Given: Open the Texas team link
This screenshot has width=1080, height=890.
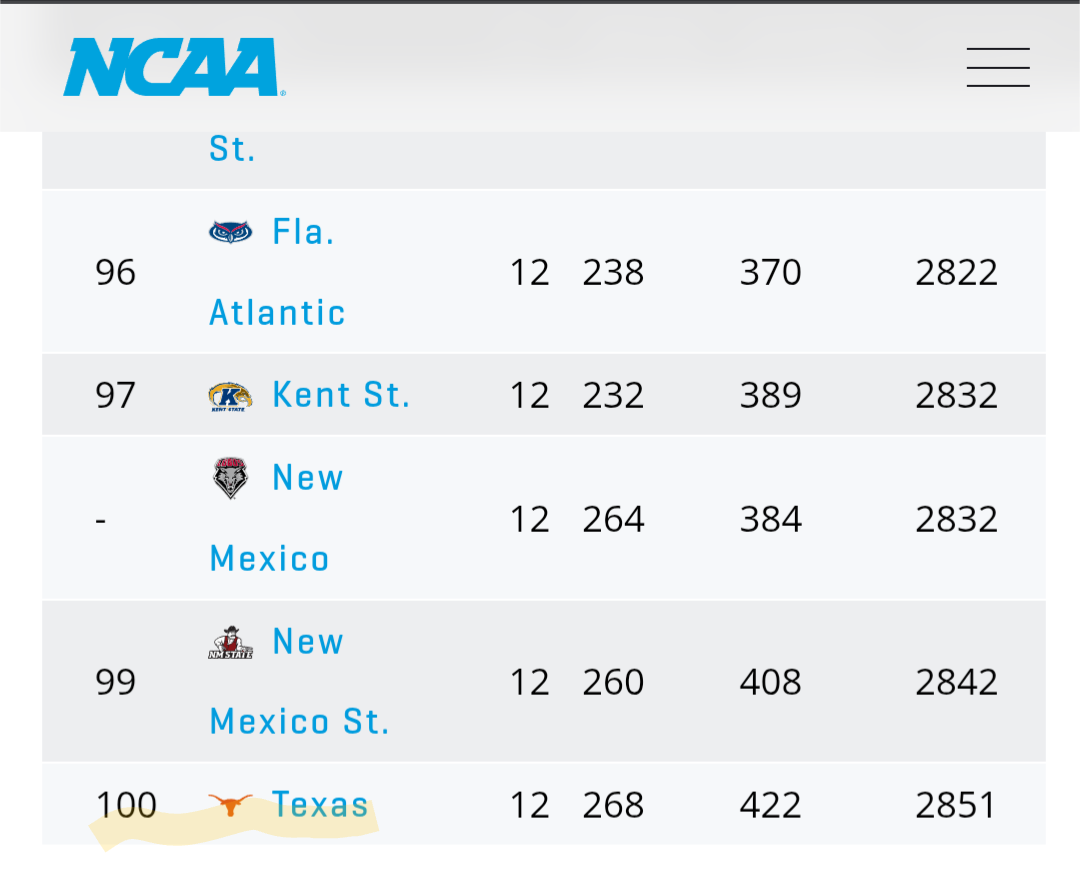Looking at the screenshot, I should pos(320,805).
